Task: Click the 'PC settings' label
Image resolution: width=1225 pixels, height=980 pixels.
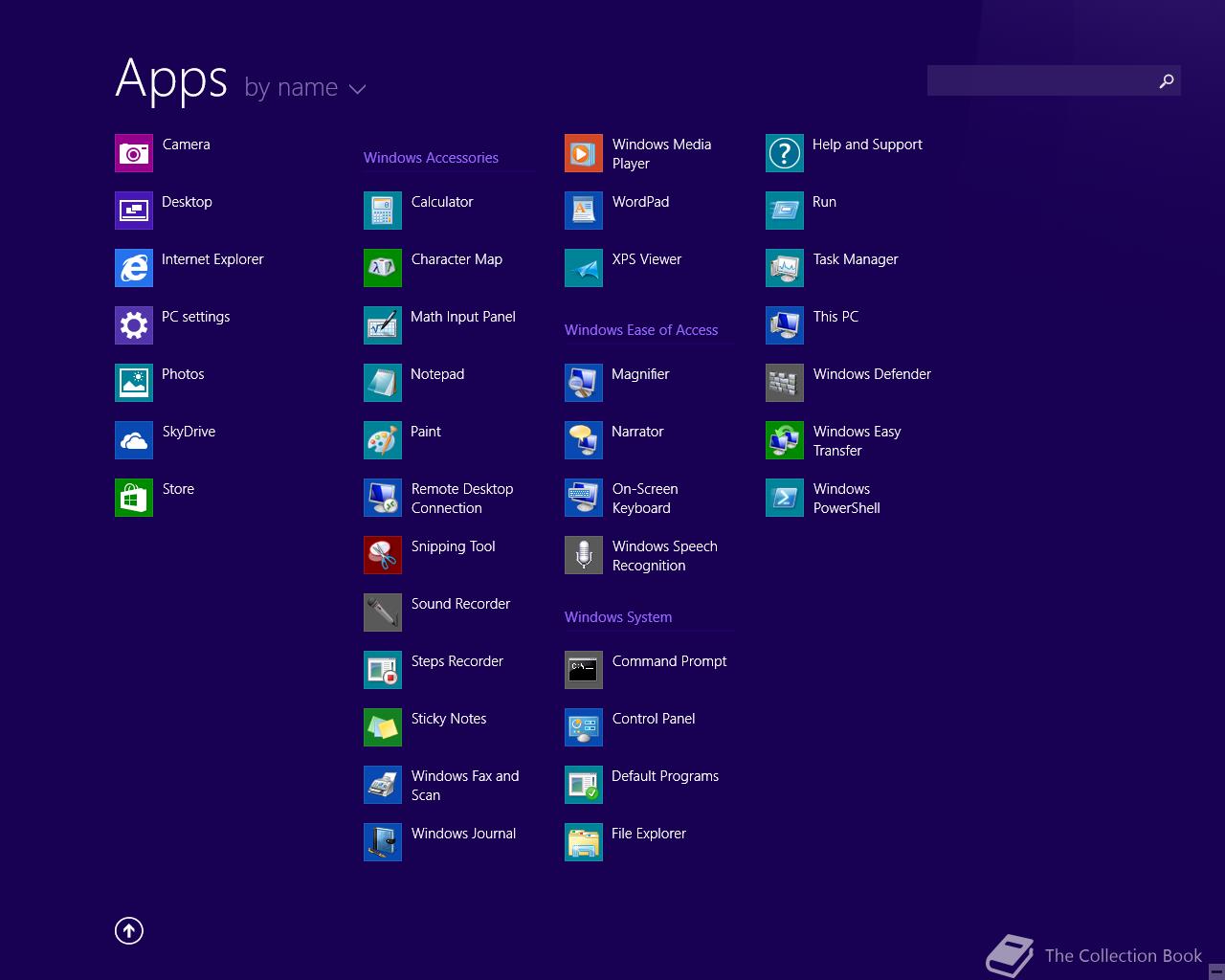Action: (195, 317)
